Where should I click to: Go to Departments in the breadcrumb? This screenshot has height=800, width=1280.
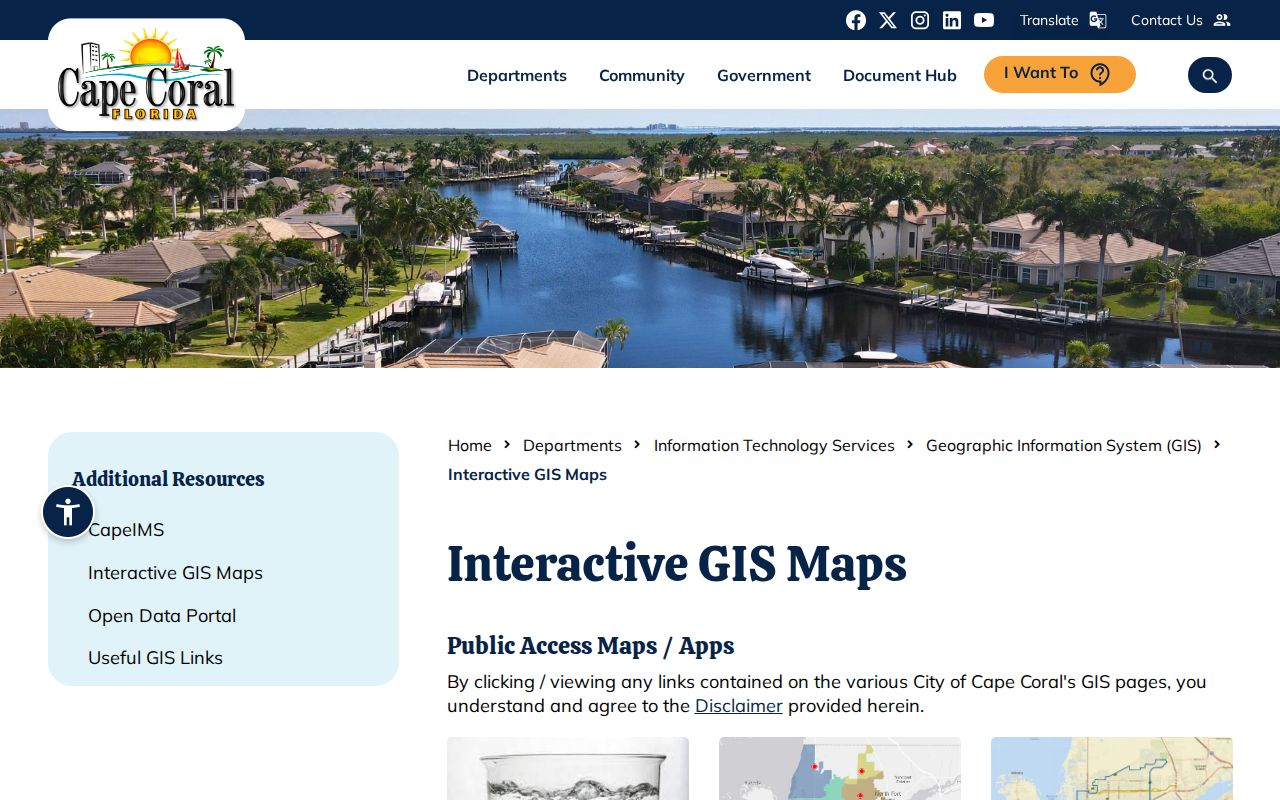[572, 445]
